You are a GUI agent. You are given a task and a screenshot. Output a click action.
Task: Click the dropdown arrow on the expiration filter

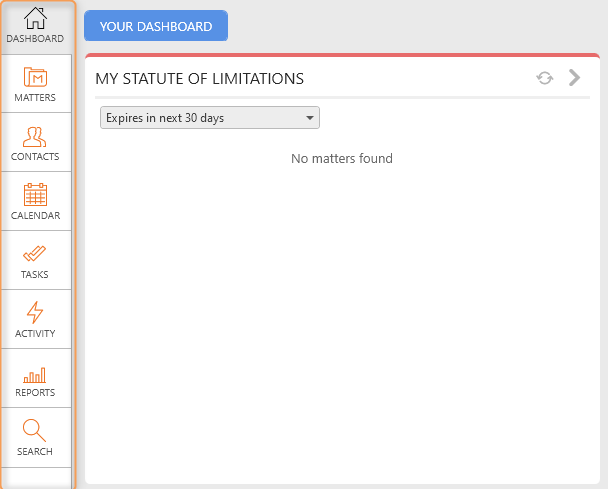[310, 118]
